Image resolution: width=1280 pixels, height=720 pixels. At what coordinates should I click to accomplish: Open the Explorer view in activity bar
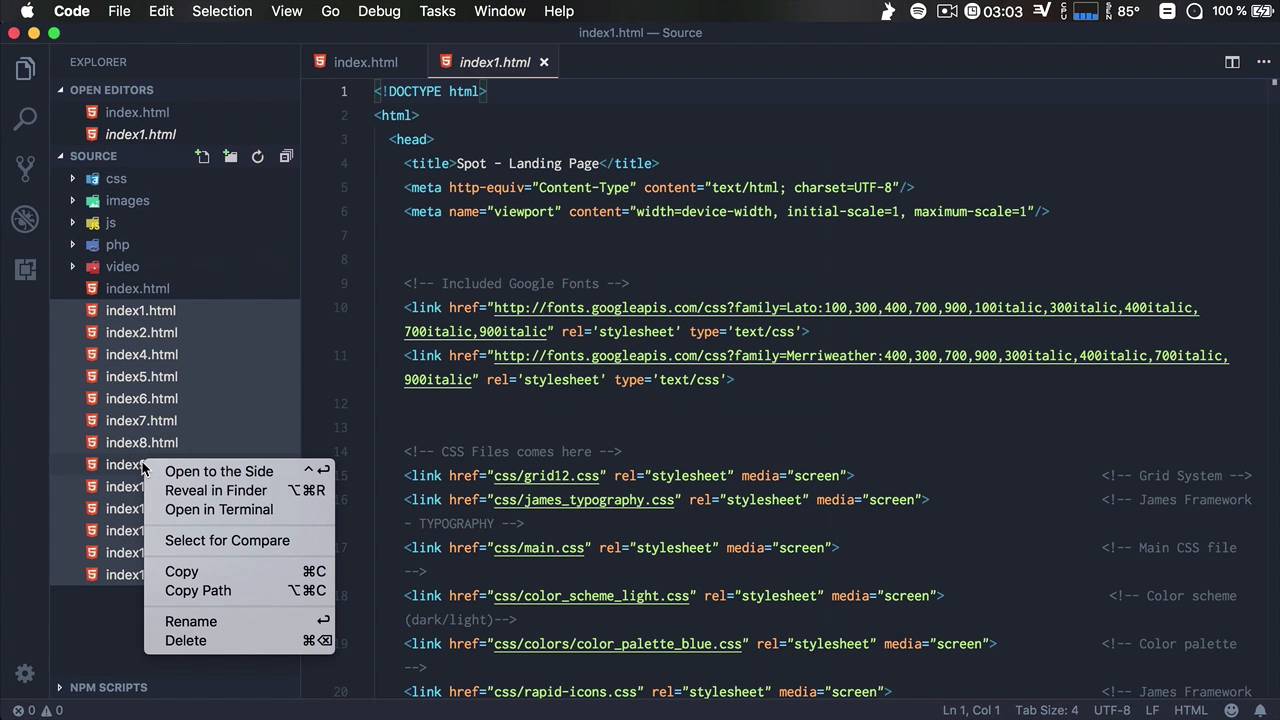[x=25, y=69]
